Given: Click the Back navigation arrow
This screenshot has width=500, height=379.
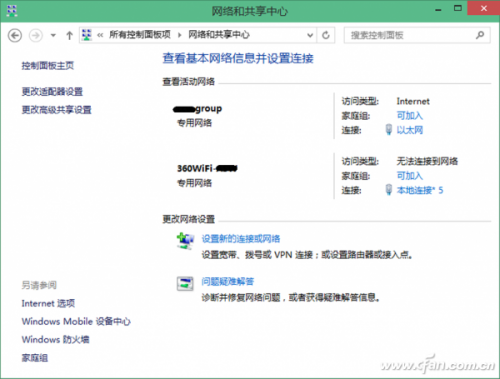Looking at the screenshot, I should pyautogui.click(x=15, y=35).
